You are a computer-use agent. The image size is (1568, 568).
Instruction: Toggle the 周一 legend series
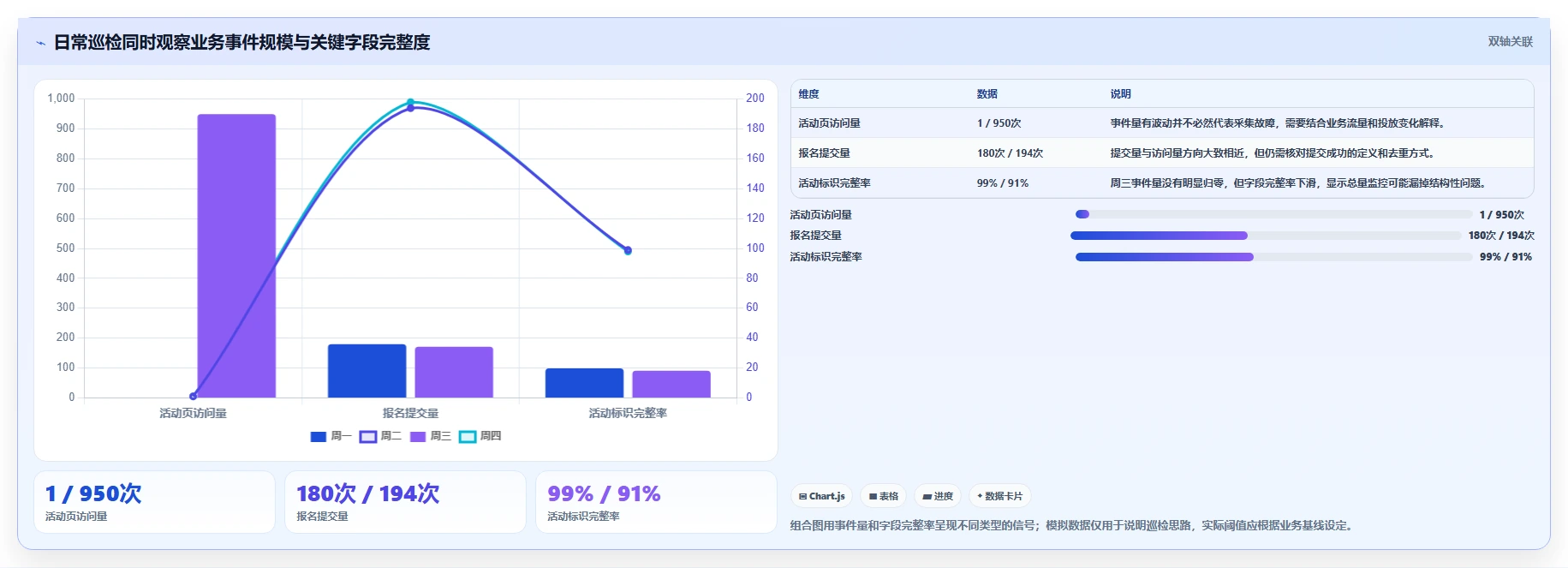coord(331,436)
